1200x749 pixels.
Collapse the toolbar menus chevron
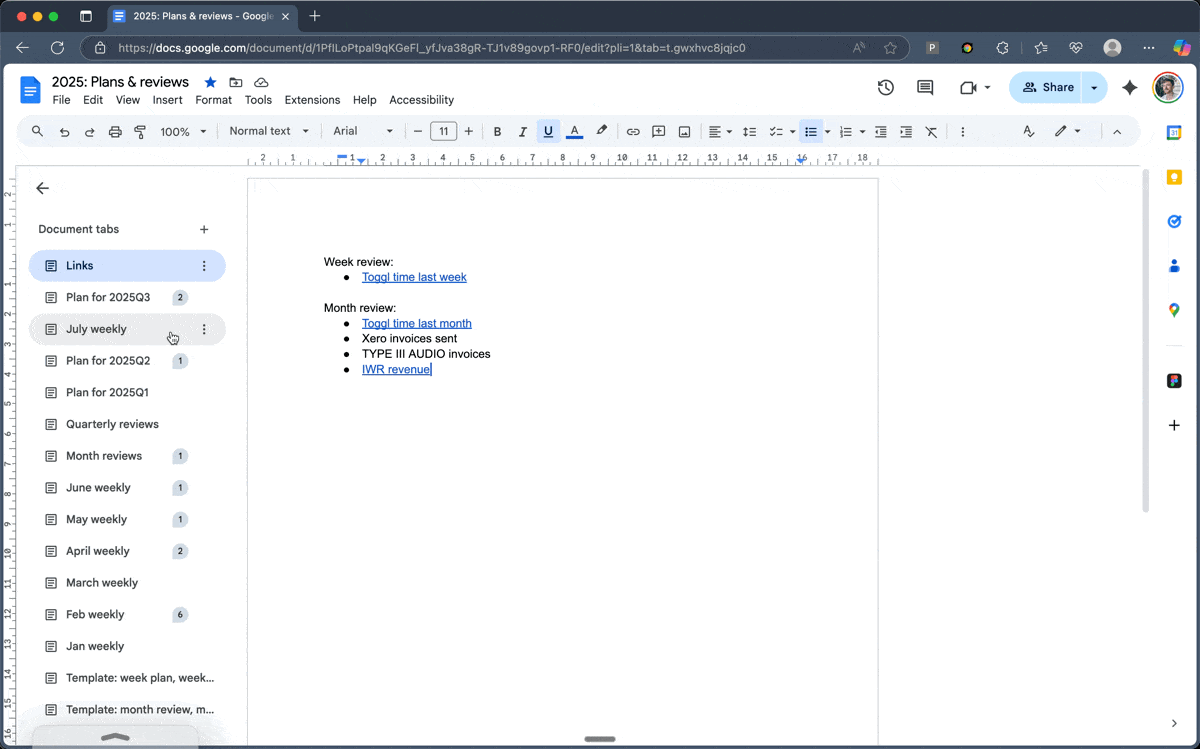[x=1117, y=131]
